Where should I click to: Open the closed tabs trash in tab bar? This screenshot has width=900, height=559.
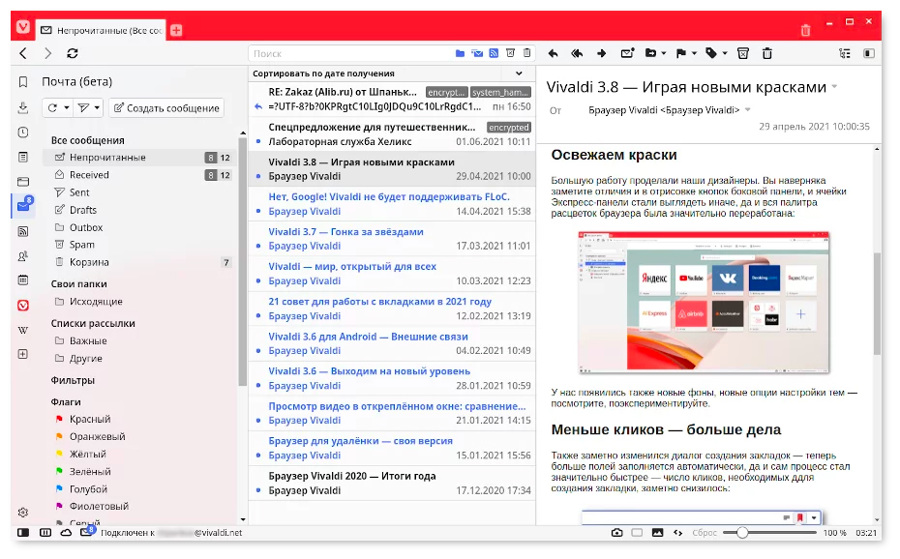pos(805,30)
